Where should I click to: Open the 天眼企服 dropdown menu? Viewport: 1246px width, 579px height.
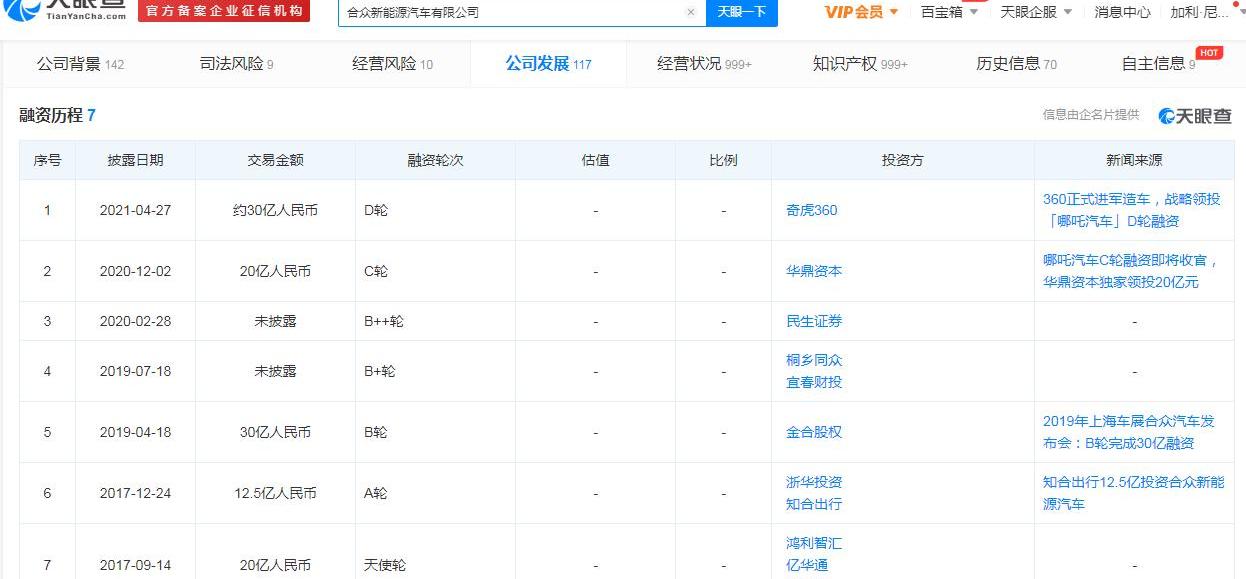(x=1036, y=12)
